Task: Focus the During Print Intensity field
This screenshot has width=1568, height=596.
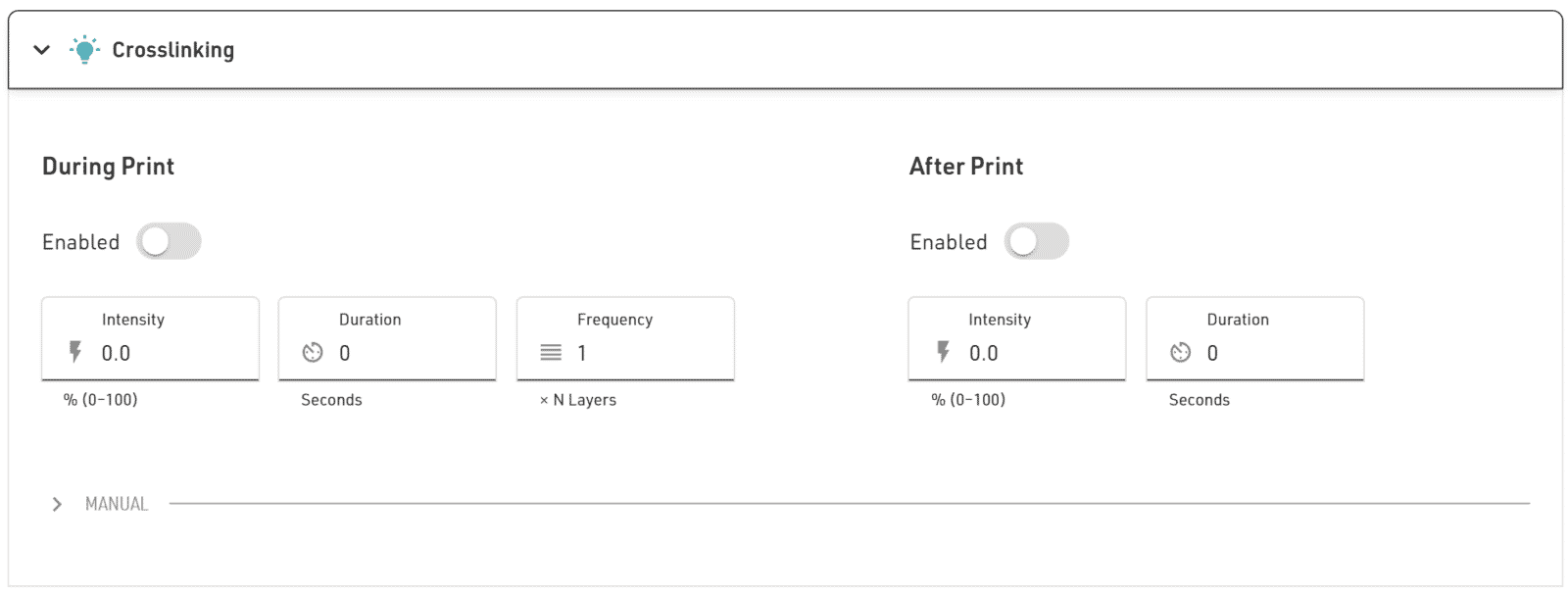Action: 167,353
